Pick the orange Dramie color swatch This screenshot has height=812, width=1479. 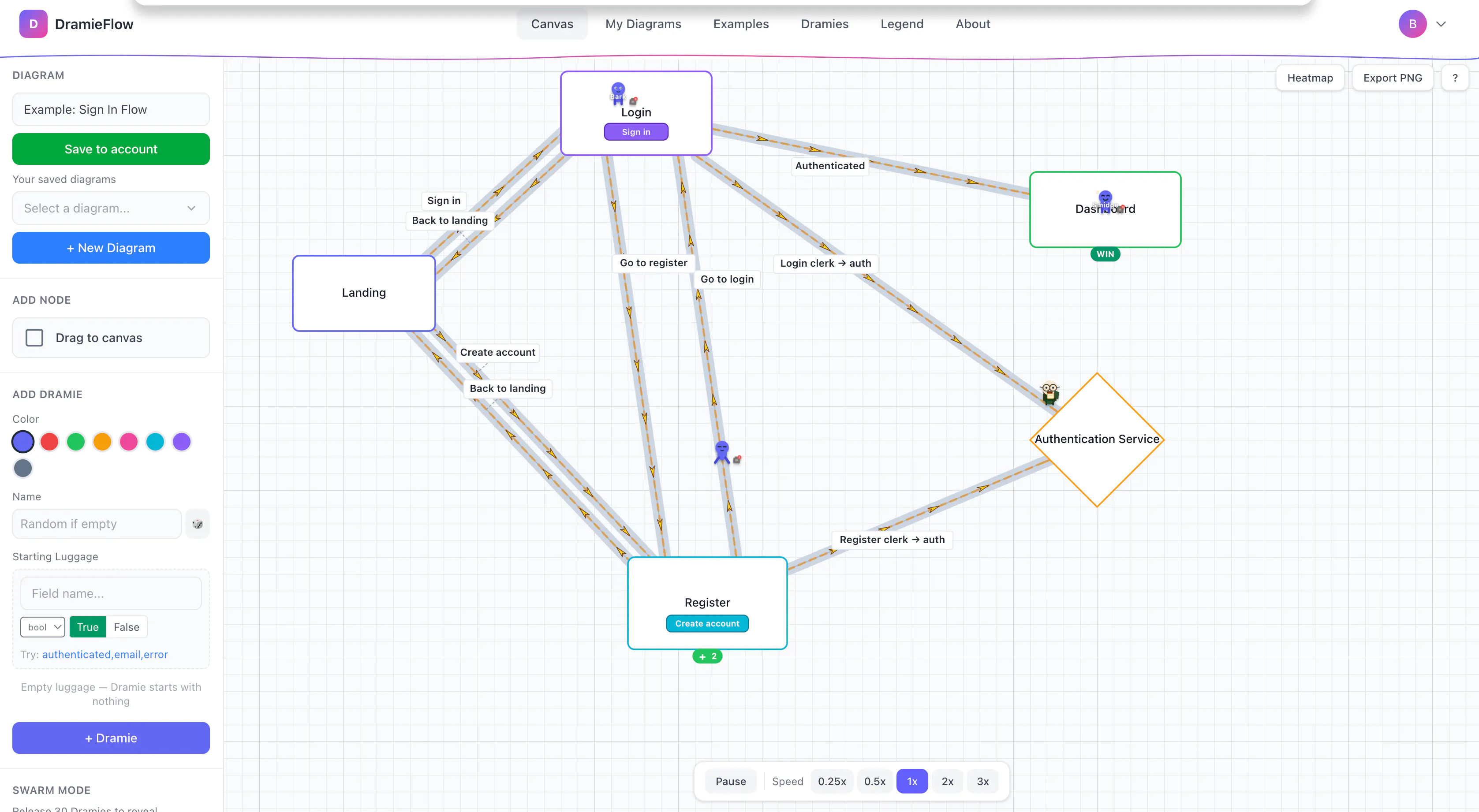coord(102,441)
